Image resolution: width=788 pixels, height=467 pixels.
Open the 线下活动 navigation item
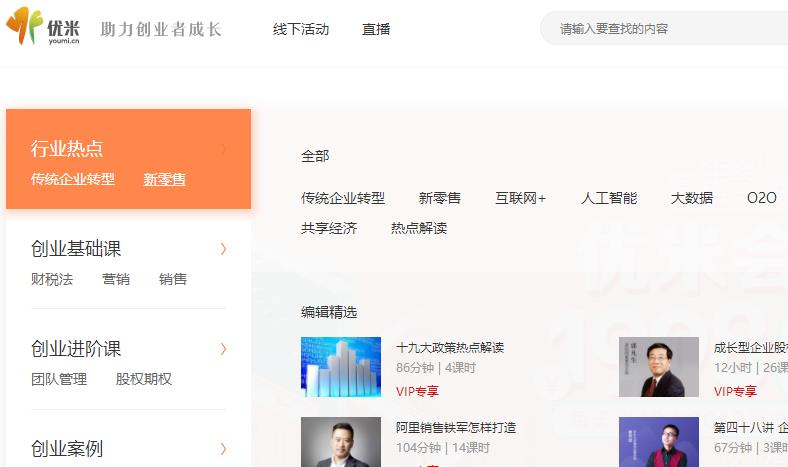click(x=301, y=29)
